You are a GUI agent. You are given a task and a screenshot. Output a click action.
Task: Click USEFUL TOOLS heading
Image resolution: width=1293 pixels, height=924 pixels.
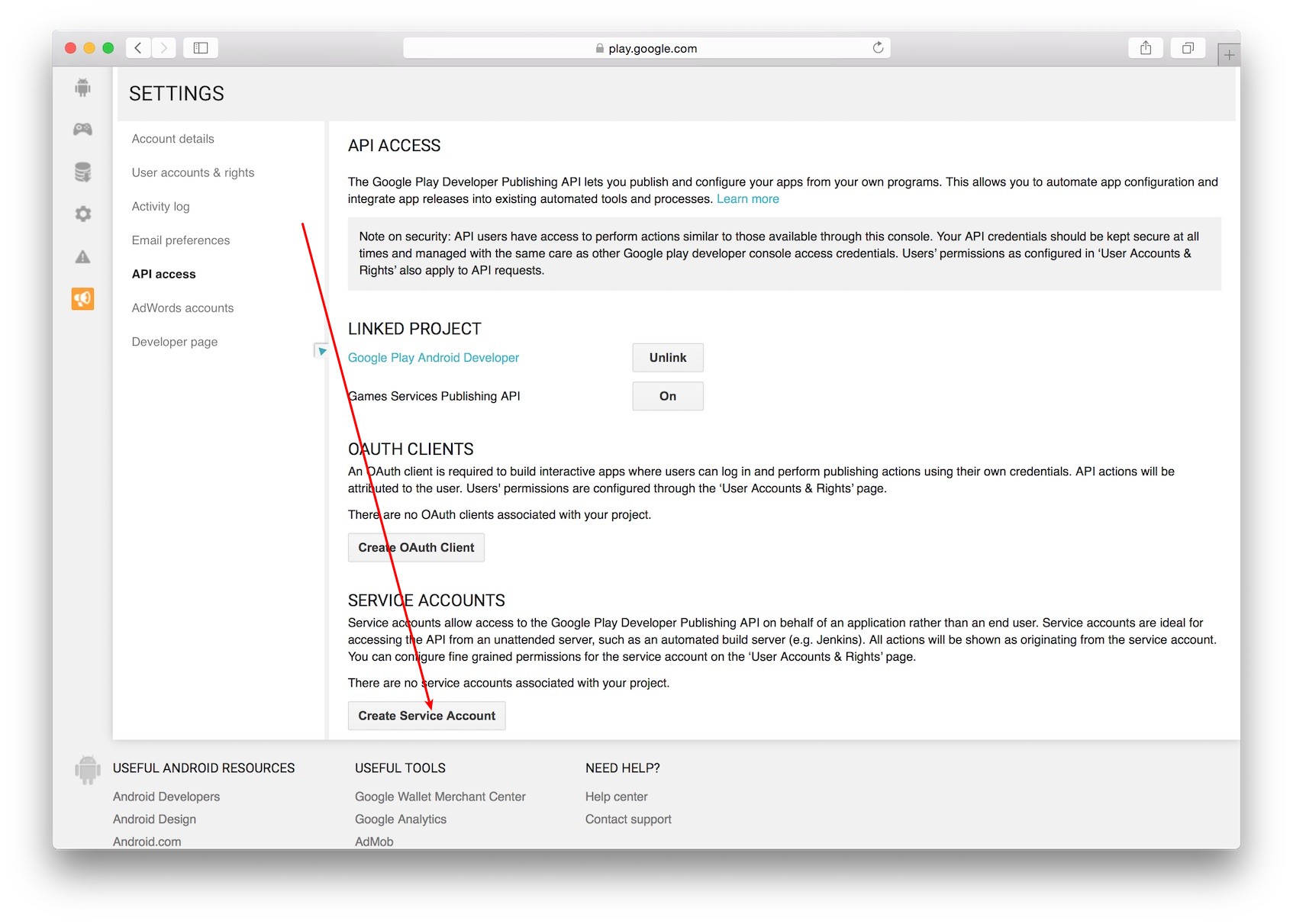point(400,768)
